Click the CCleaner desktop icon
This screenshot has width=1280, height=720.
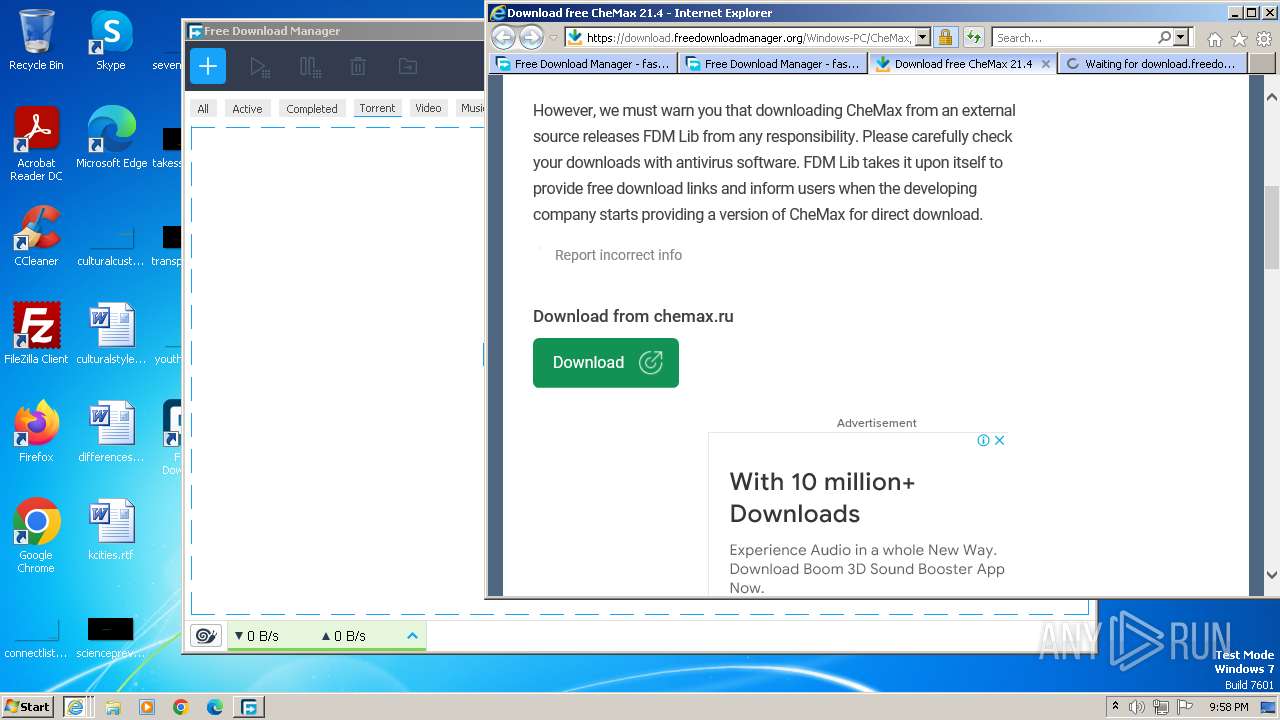pyautogui.click(x=36, y=236)
